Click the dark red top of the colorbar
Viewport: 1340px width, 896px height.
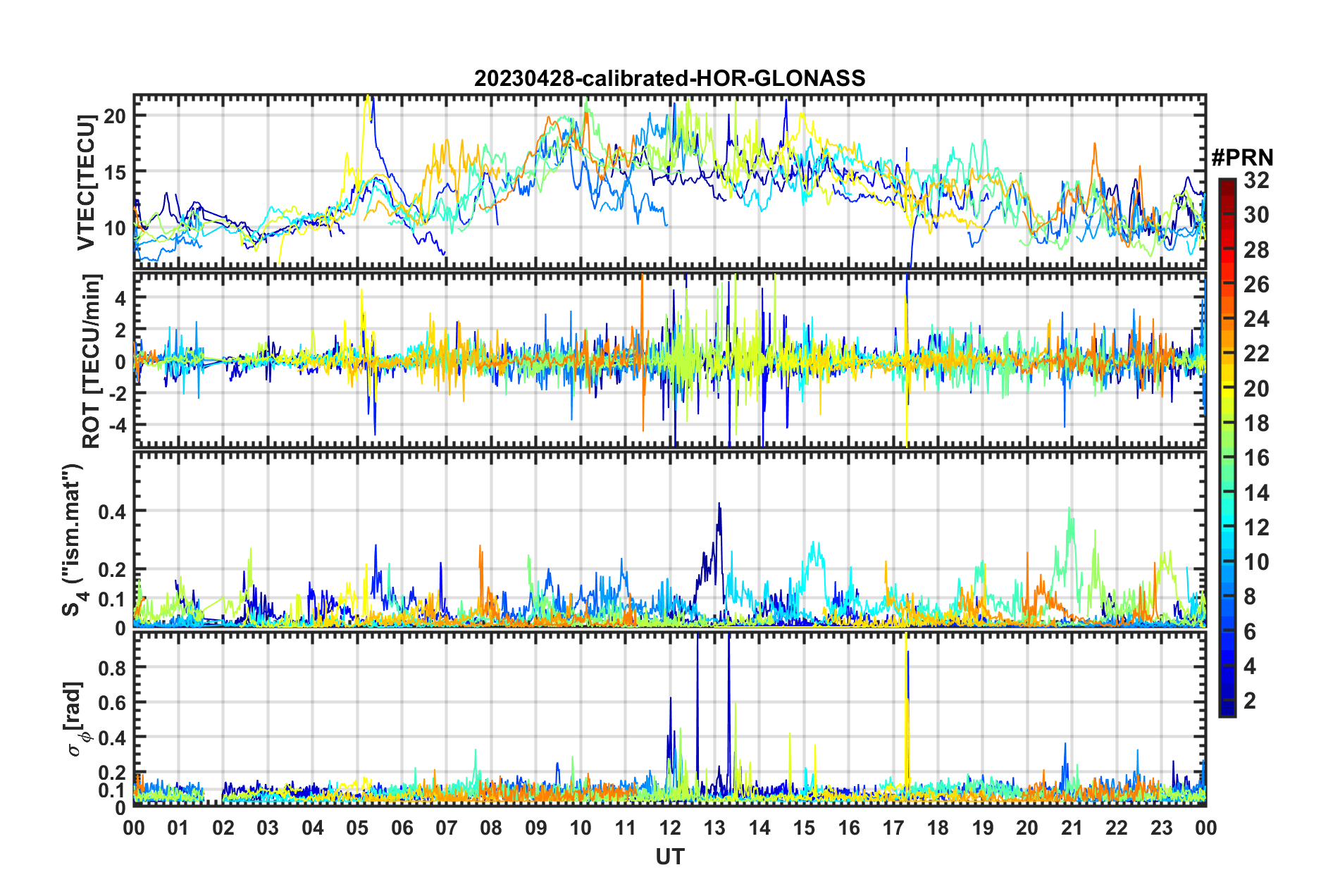click(x=1227, y=184)
